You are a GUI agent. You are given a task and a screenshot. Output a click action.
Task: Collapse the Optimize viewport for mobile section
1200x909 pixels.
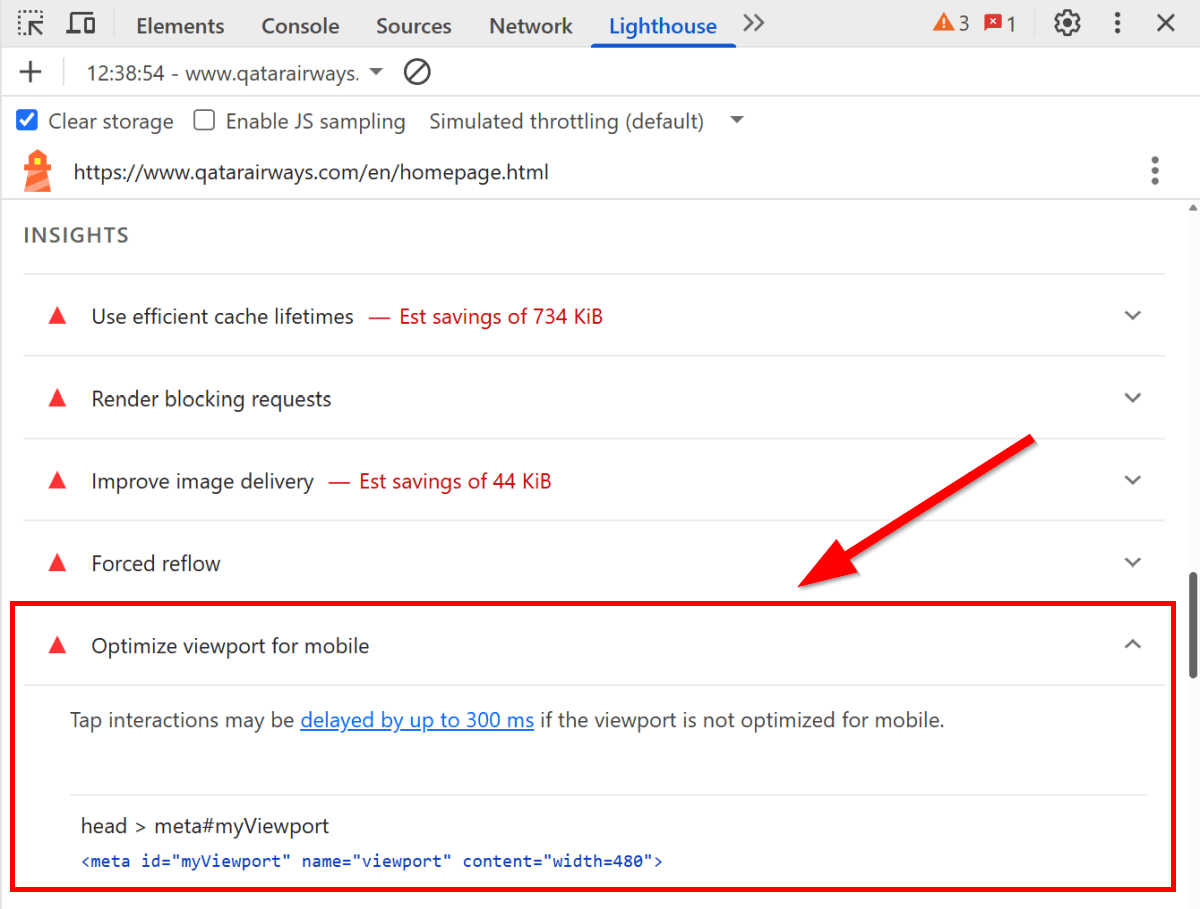coord(1133,645)
